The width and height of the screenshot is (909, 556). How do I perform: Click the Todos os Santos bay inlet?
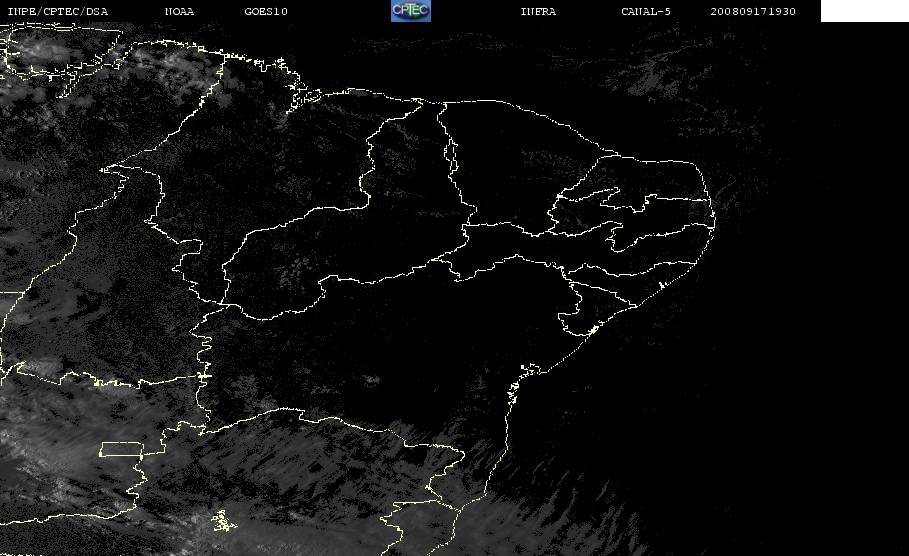tap(530, 369)
